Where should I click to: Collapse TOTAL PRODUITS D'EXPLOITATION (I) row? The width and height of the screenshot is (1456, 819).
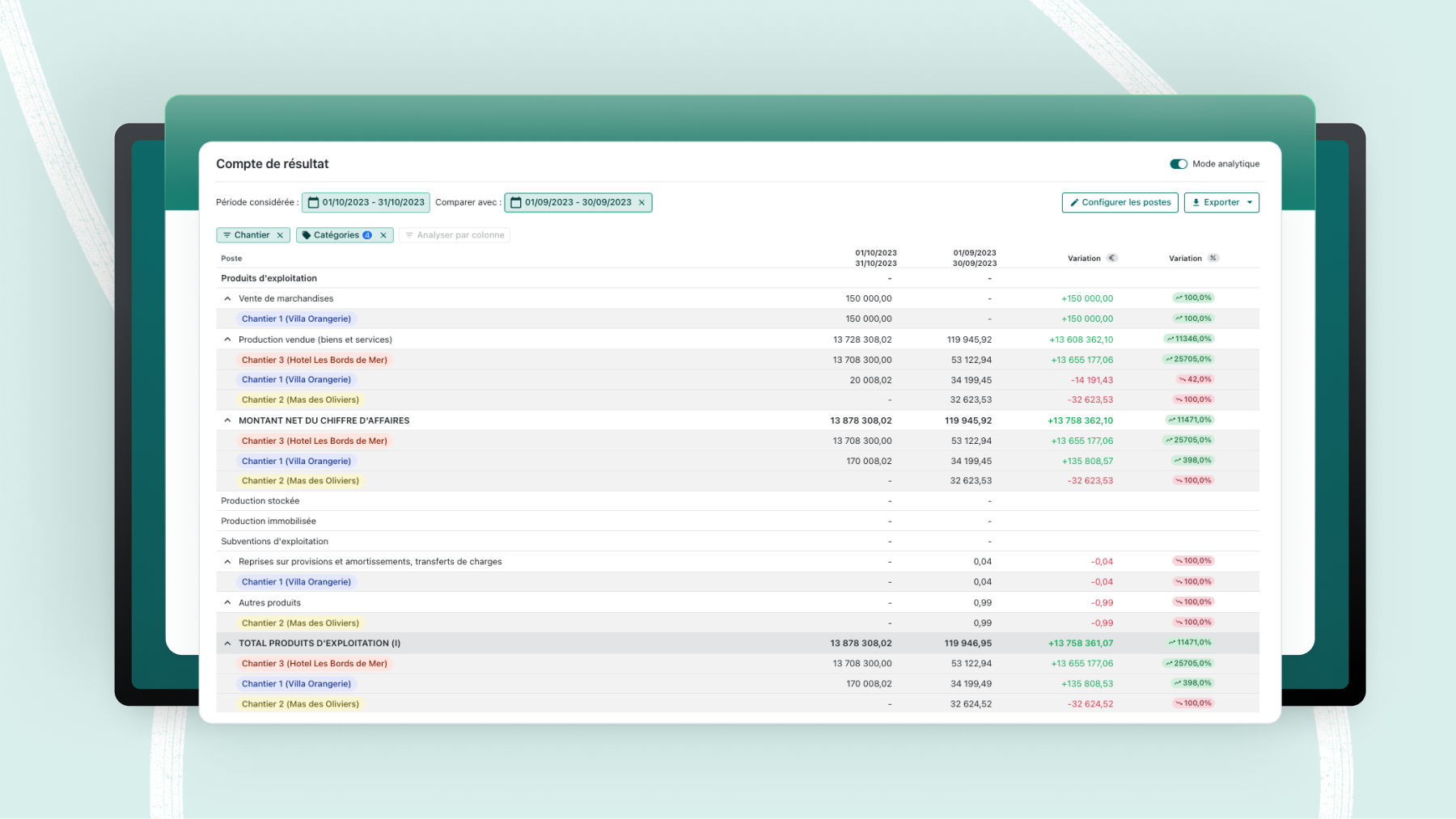[227, 644]
